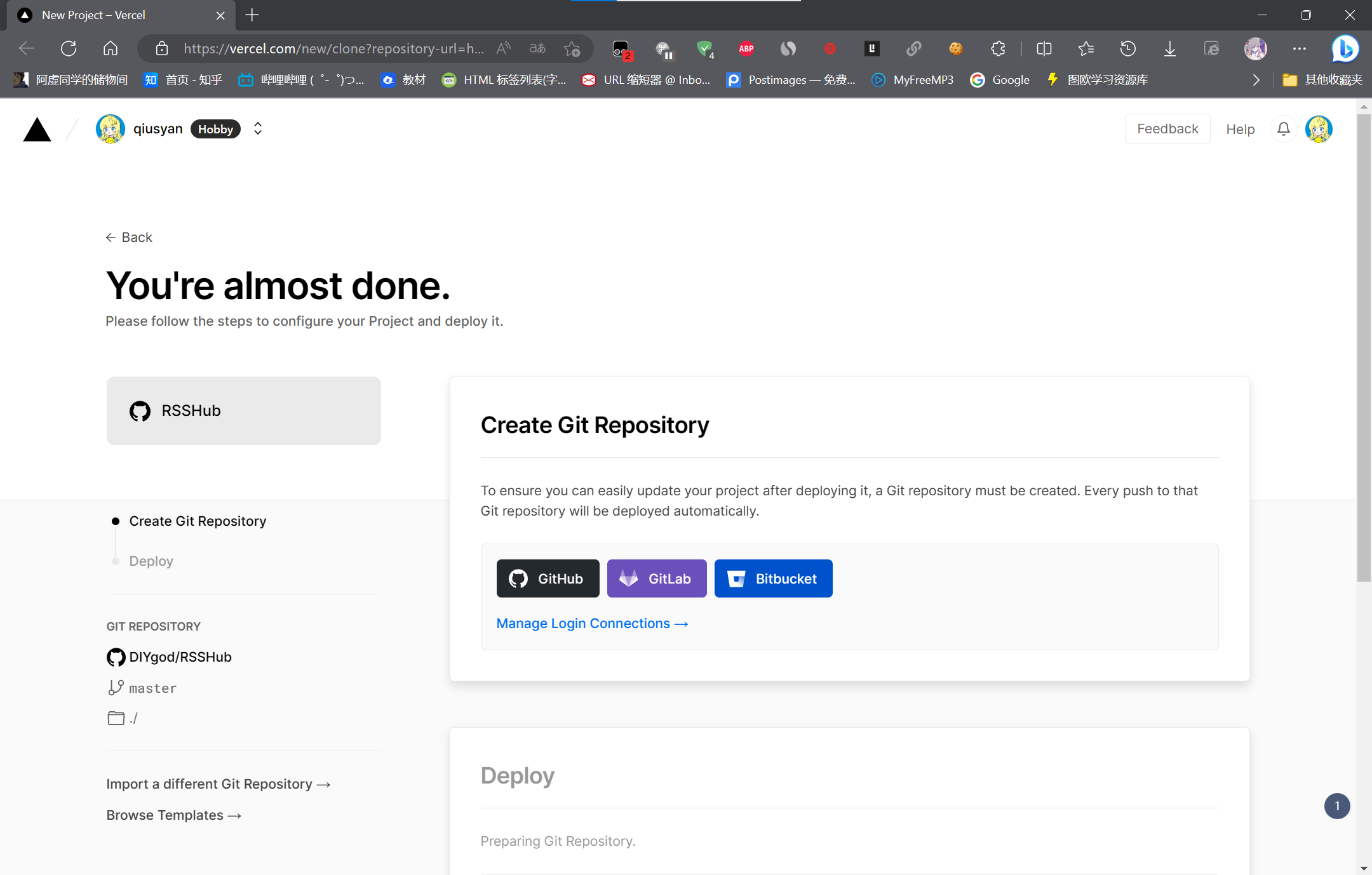This screenshot has width=1372, height=875.
Task: Open the 图欧学习资源库 bookmark
Action: [x=1098, y=79]
